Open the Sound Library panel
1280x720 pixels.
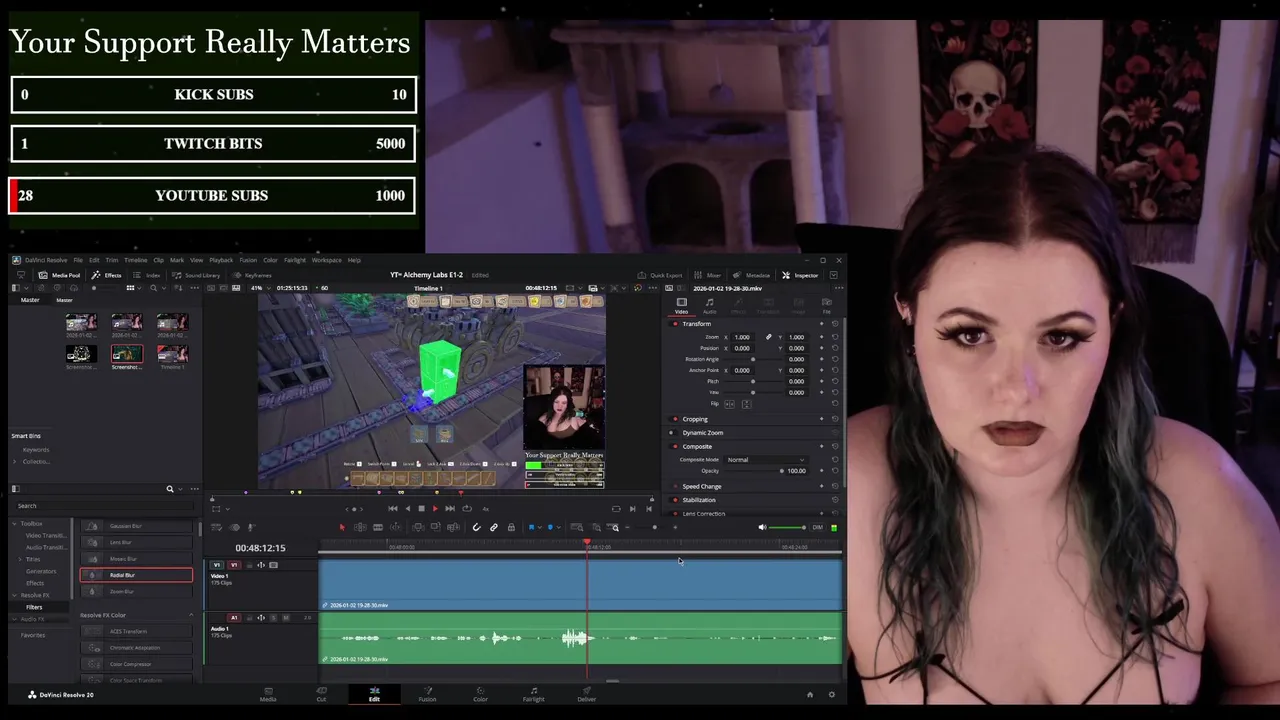(x=196, y=275)
